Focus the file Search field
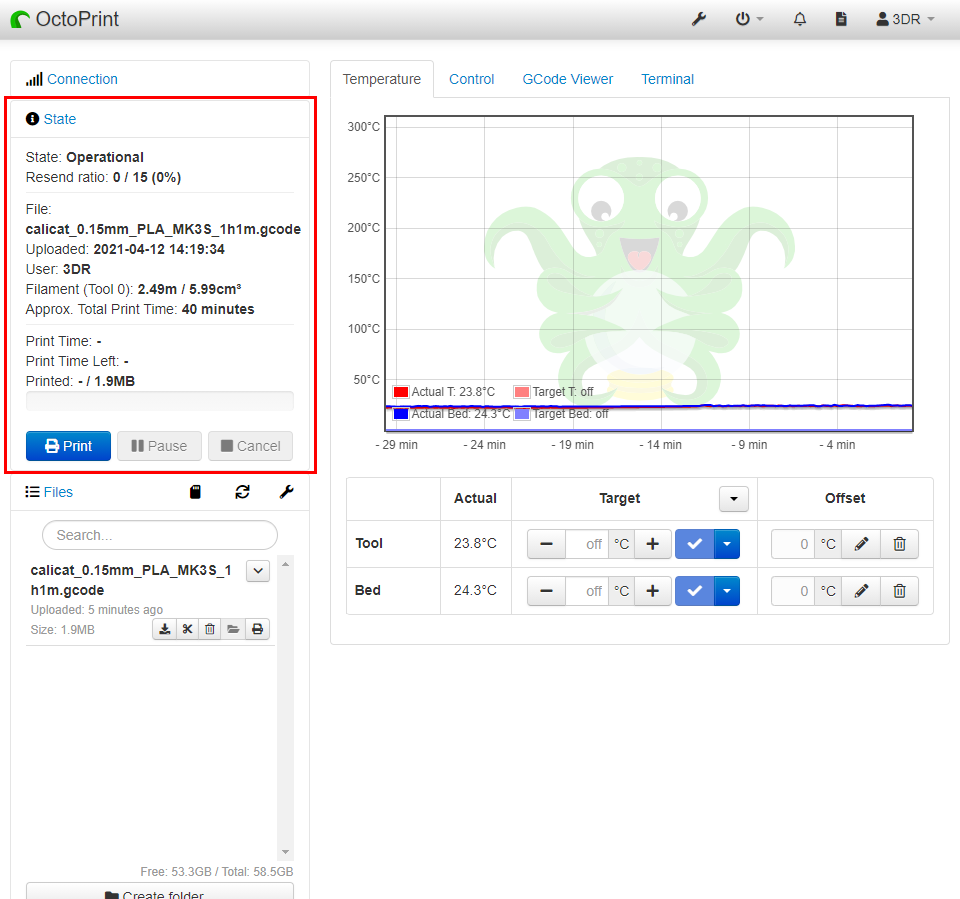 (x=160, y=535)
